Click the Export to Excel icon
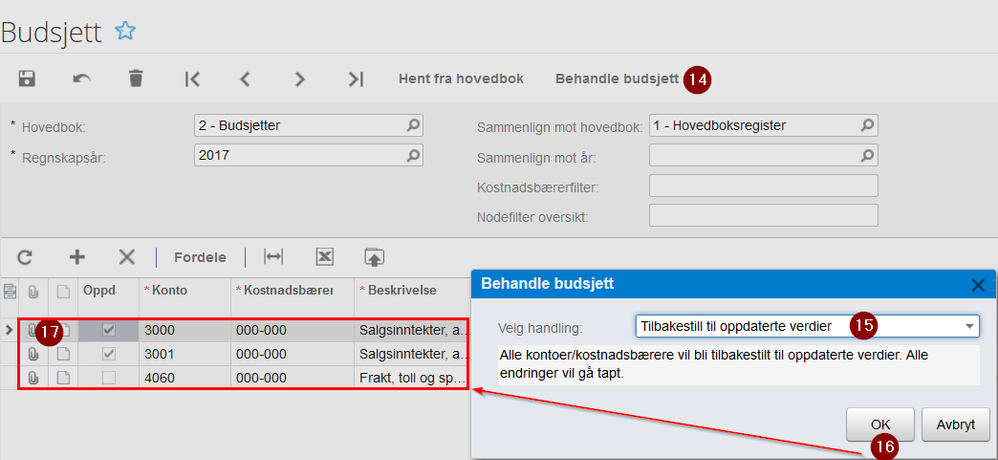The width and height of the screenshot is (998, 460). [324, 257]
